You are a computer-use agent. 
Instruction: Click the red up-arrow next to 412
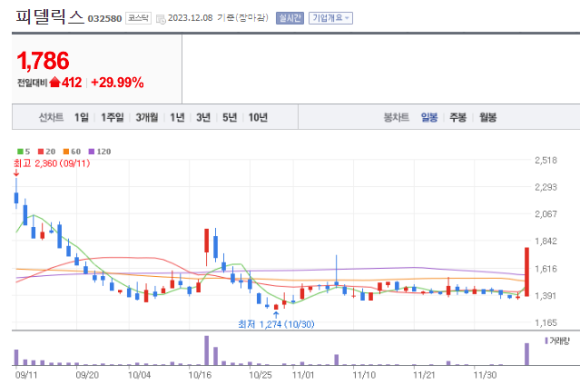tap(55, 82)
